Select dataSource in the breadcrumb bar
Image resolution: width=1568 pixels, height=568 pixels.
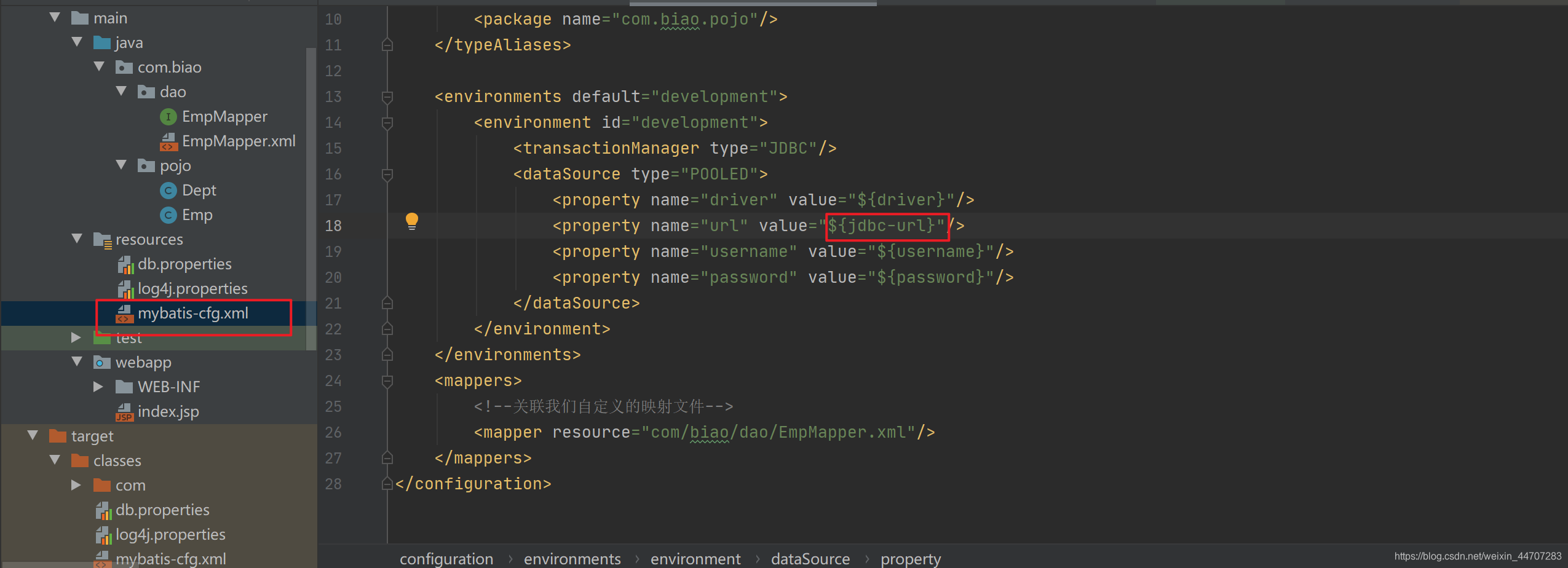[810, 559]
